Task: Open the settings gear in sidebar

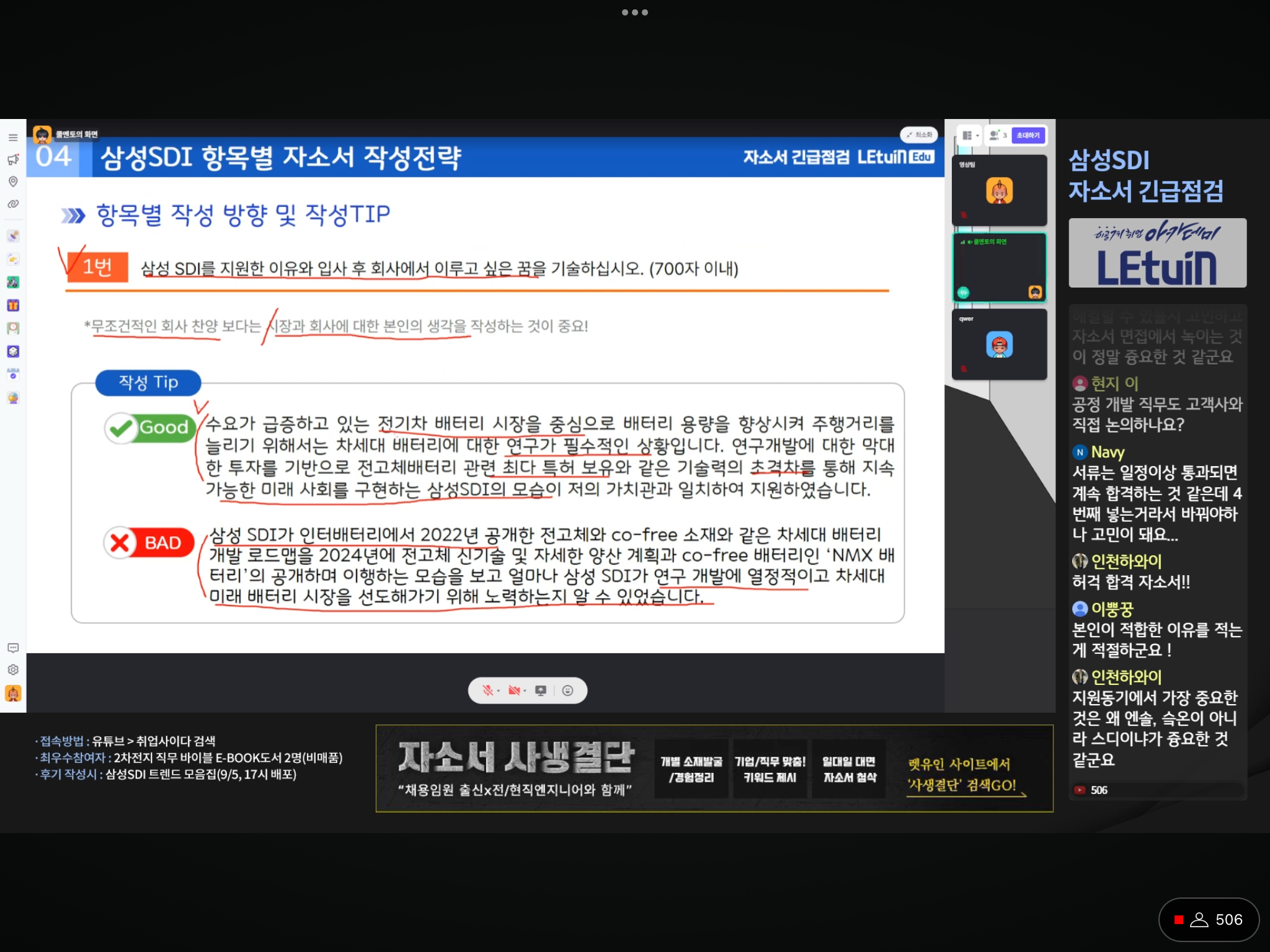Action: [x=13, y=670]
